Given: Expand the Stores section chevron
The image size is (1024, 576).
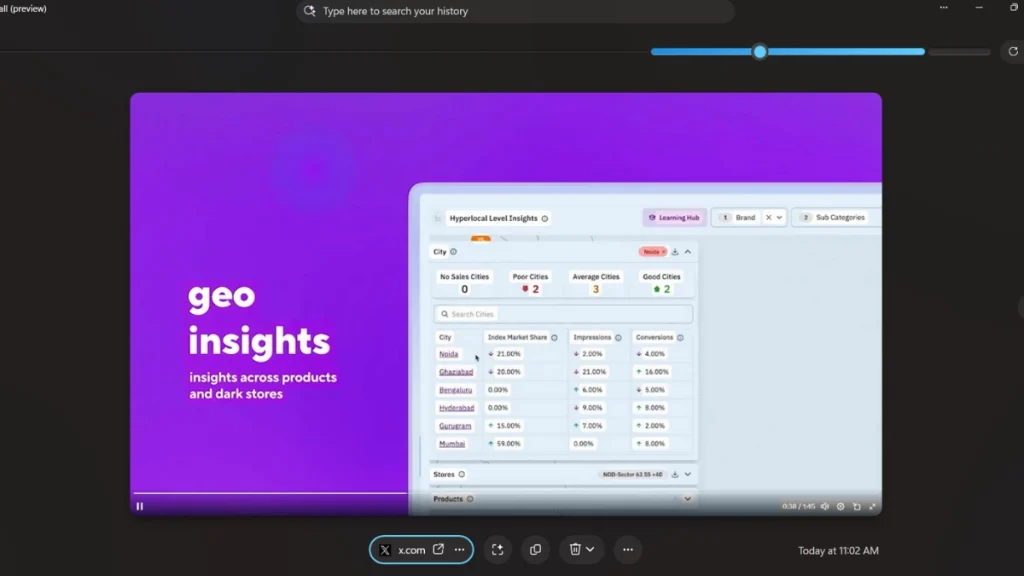Looking at the screenshot, I should tap(688, 474).
